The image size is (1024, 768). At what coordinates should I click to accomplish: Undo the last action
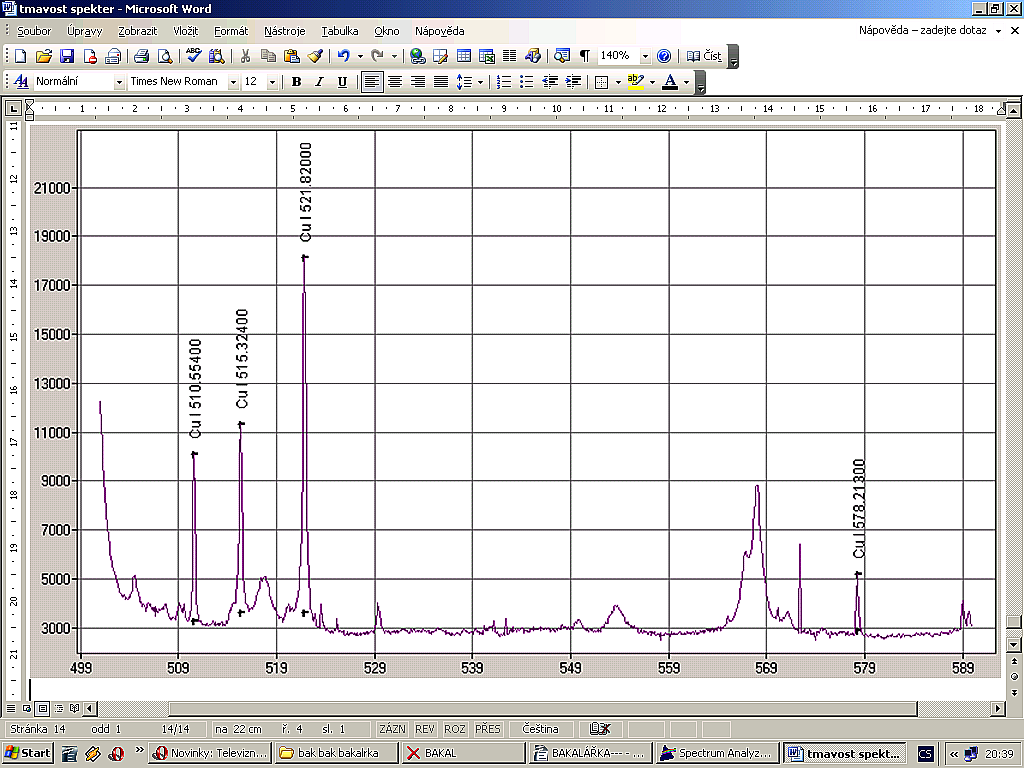tap(344, 56)
